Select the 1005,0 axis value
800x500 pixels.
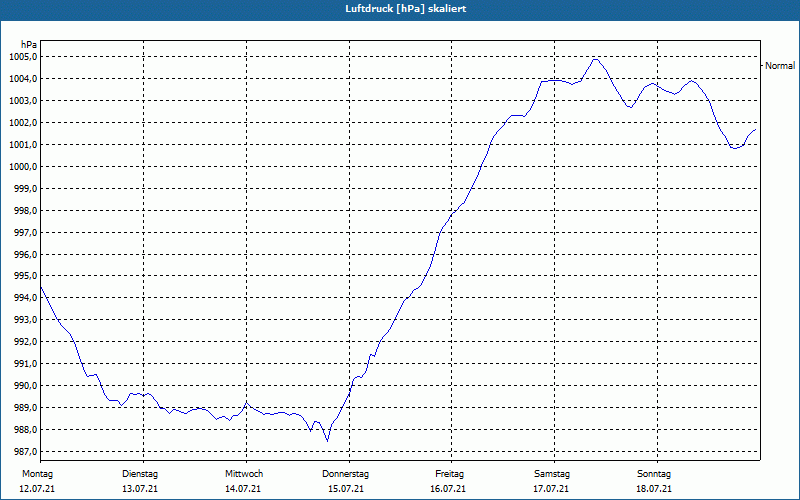pos(22,57)
